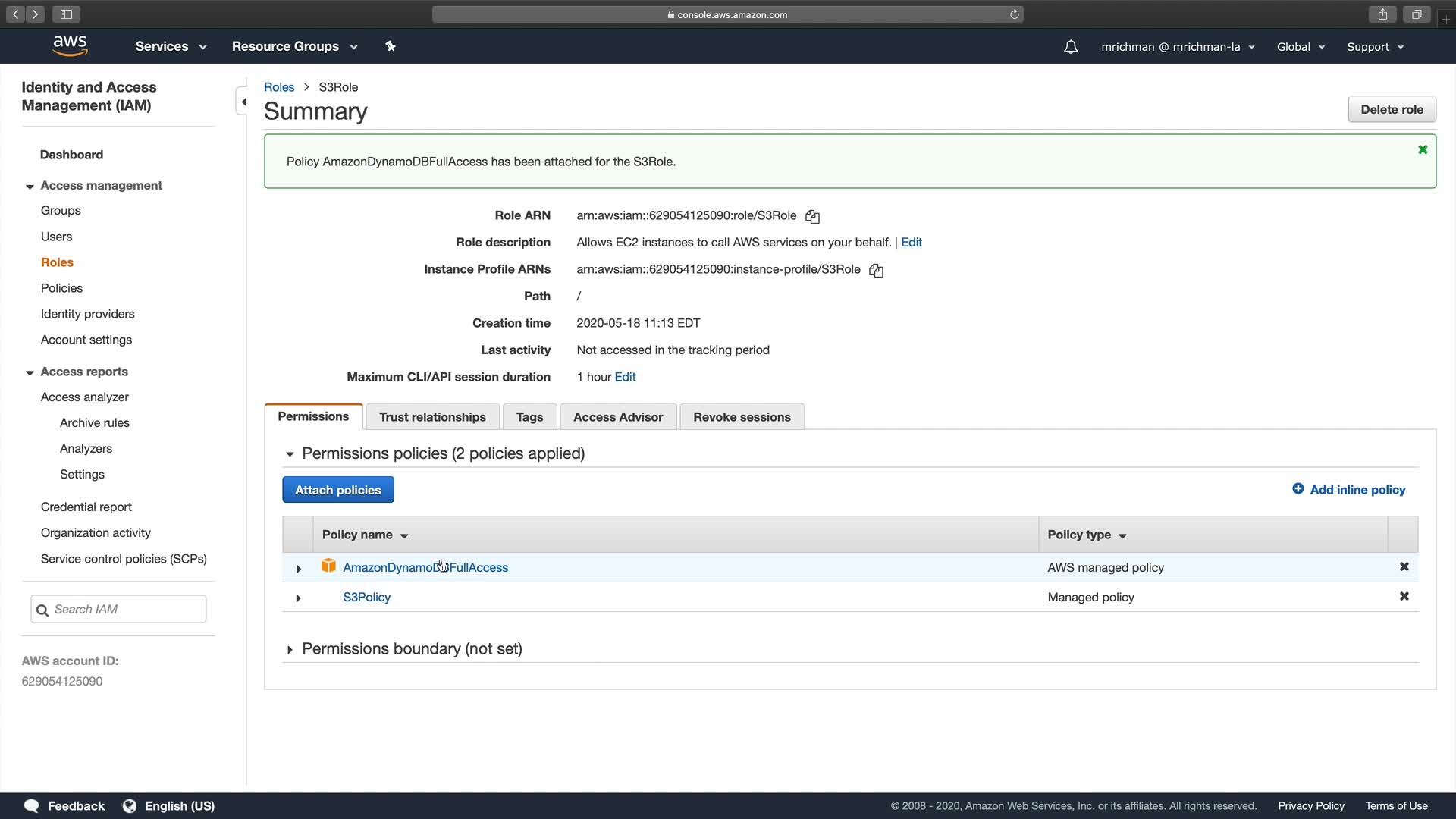Image resolution: width=1456 pixels, height=819 pixels.
Task: Dismiss the green success banner
Action: coord(1422,149)
